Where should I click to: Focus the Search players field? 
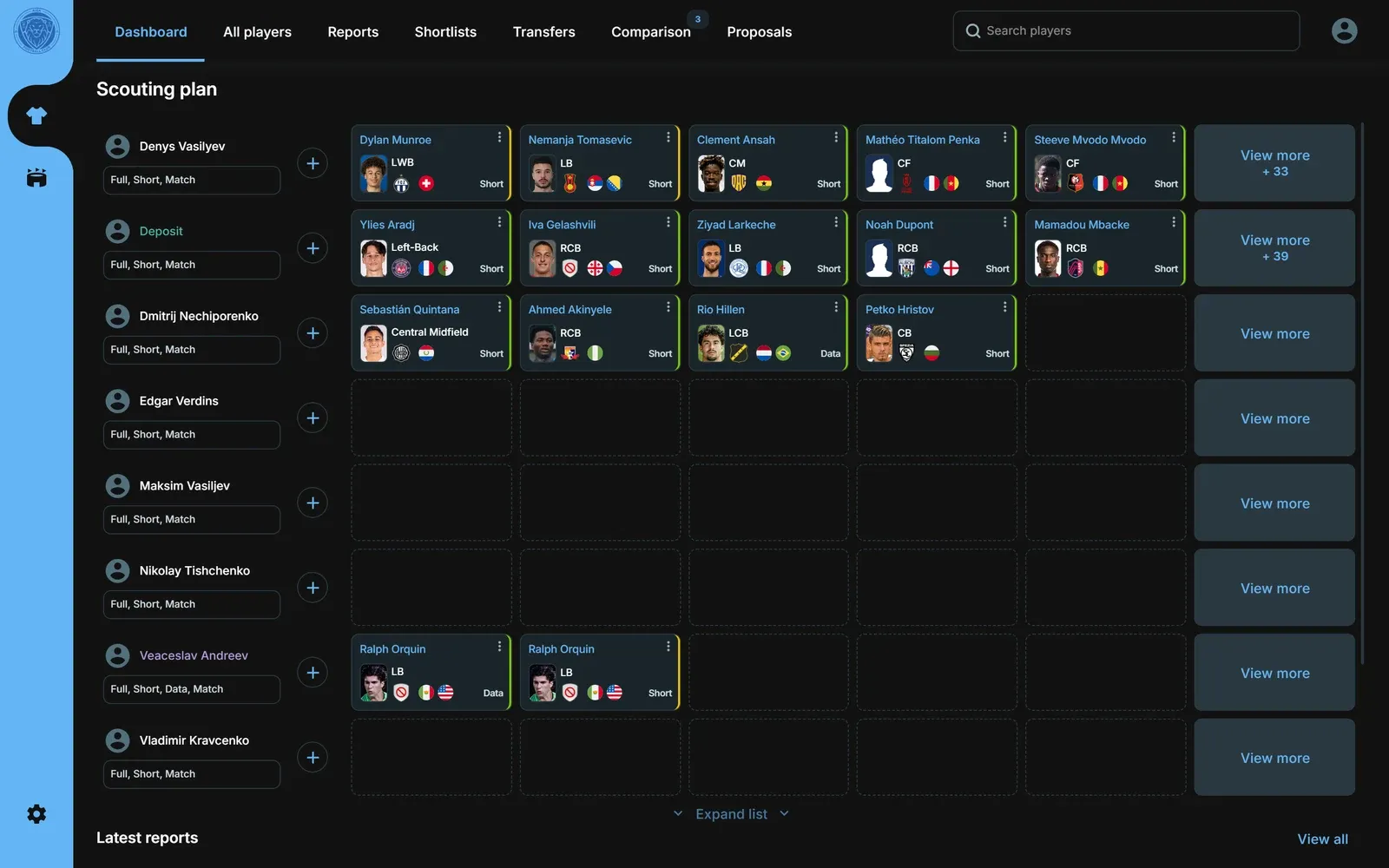[x=1126, y=31]
